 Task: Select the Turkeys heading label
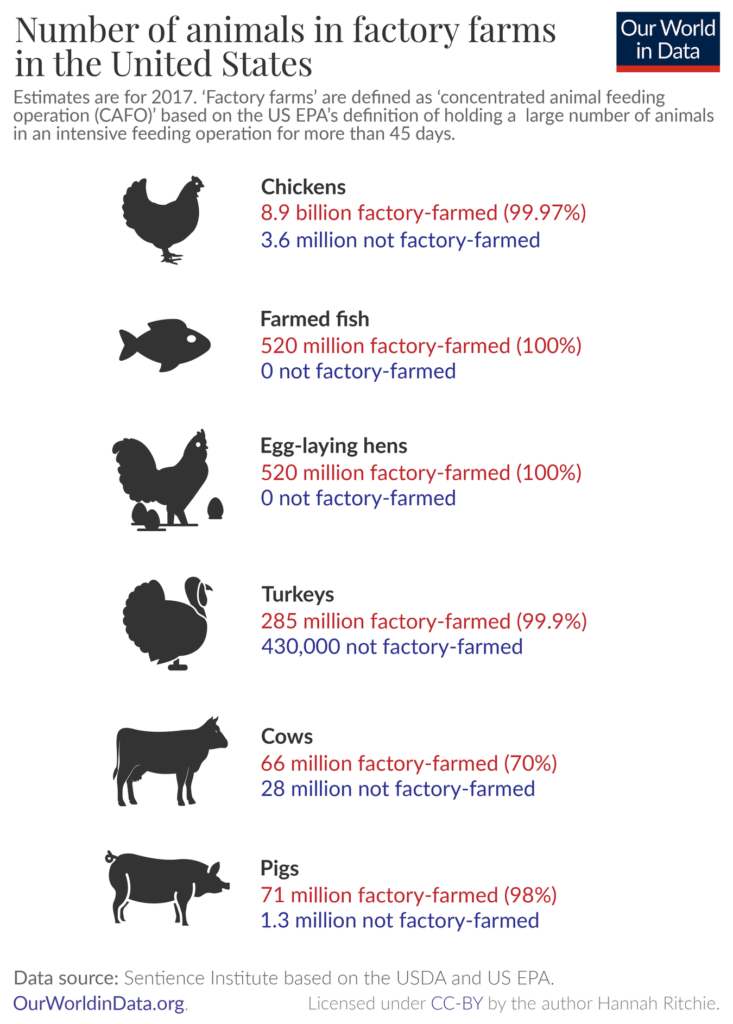pos(297,594)
